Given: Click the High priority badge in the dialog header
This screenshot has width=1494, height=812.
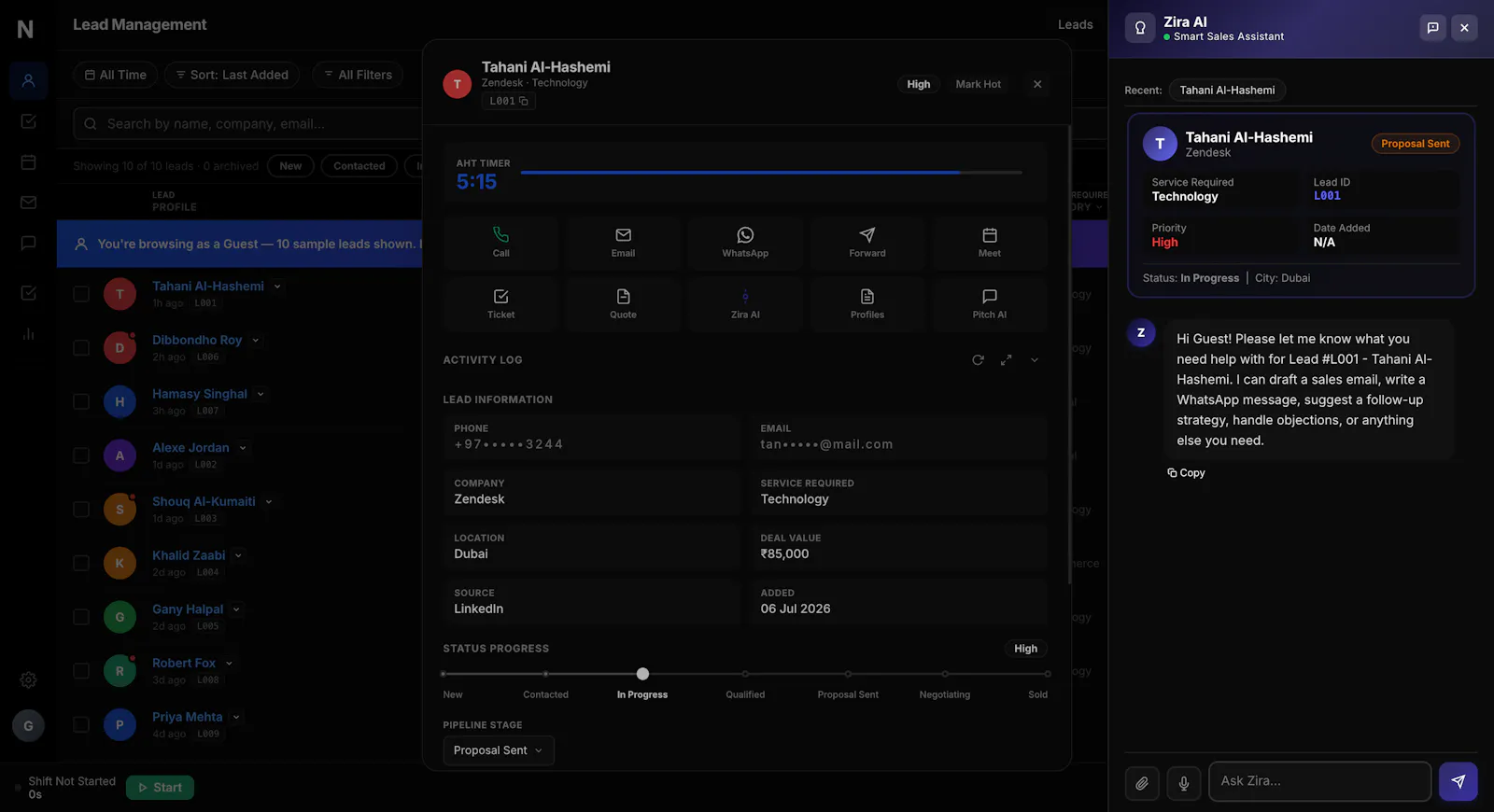Looking at the screenshot, I should [x=919, y=84].
